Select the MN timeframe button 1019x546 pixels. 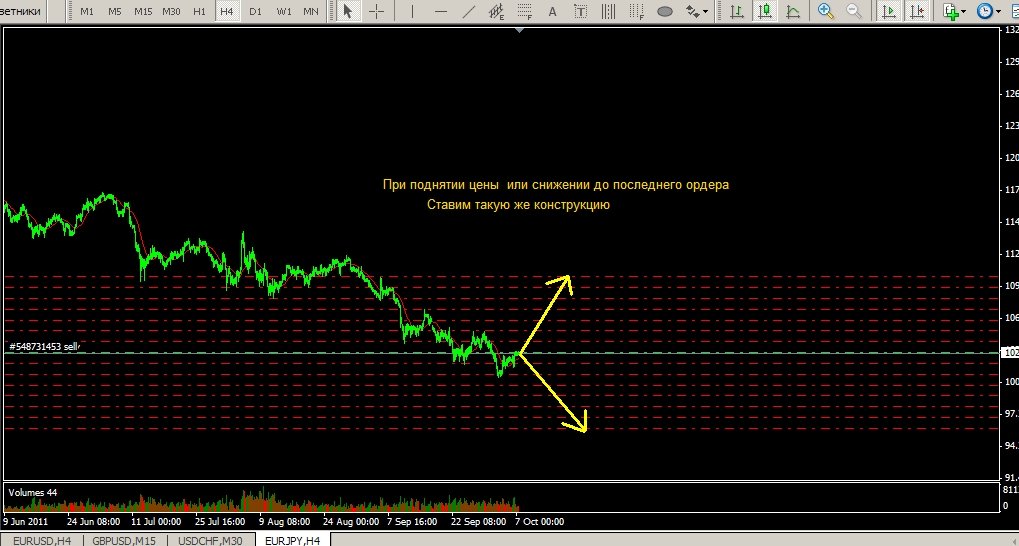(311, 11)
